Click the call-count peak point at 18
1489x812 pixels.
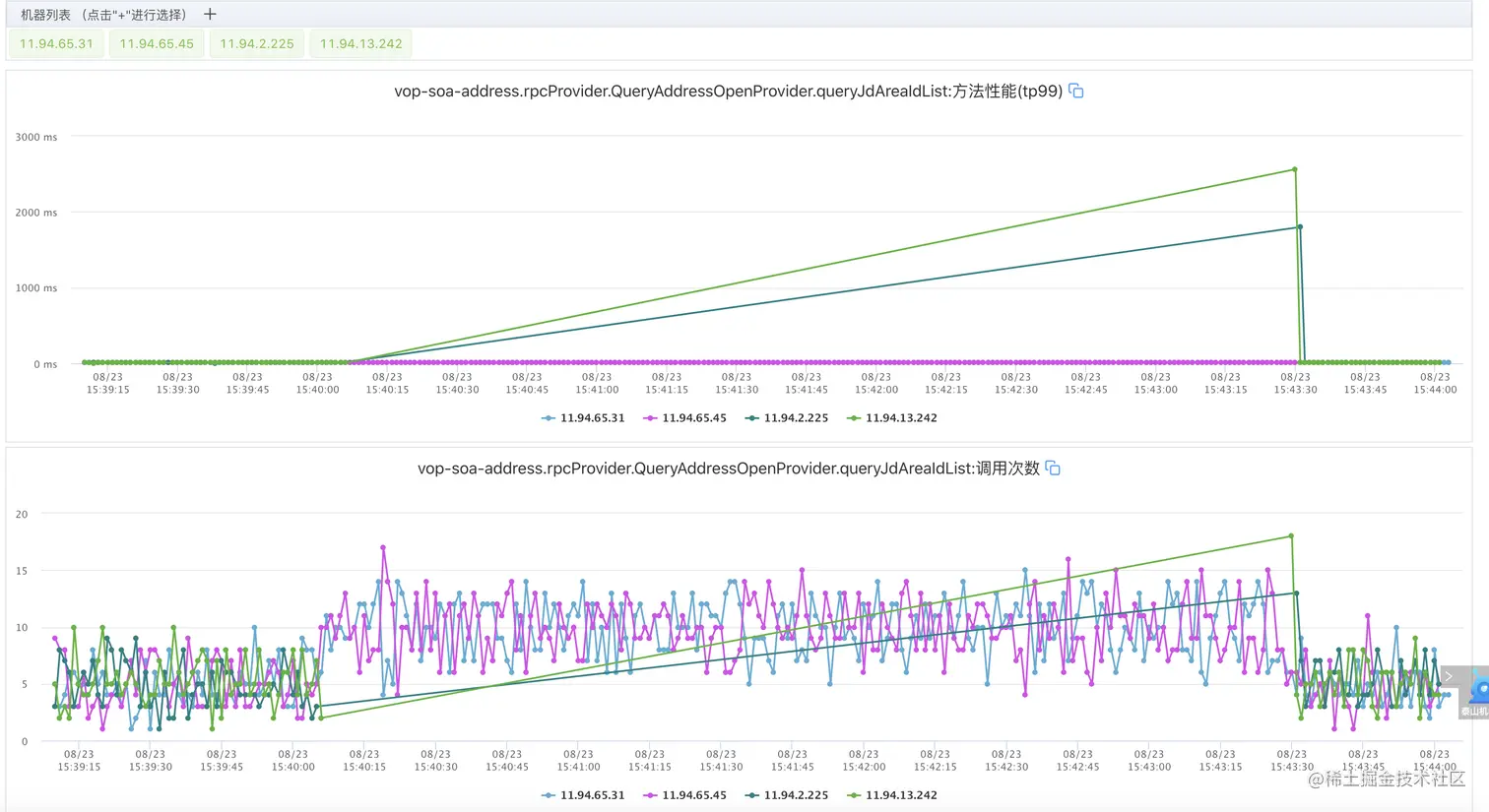click(x=1291, y=536)
